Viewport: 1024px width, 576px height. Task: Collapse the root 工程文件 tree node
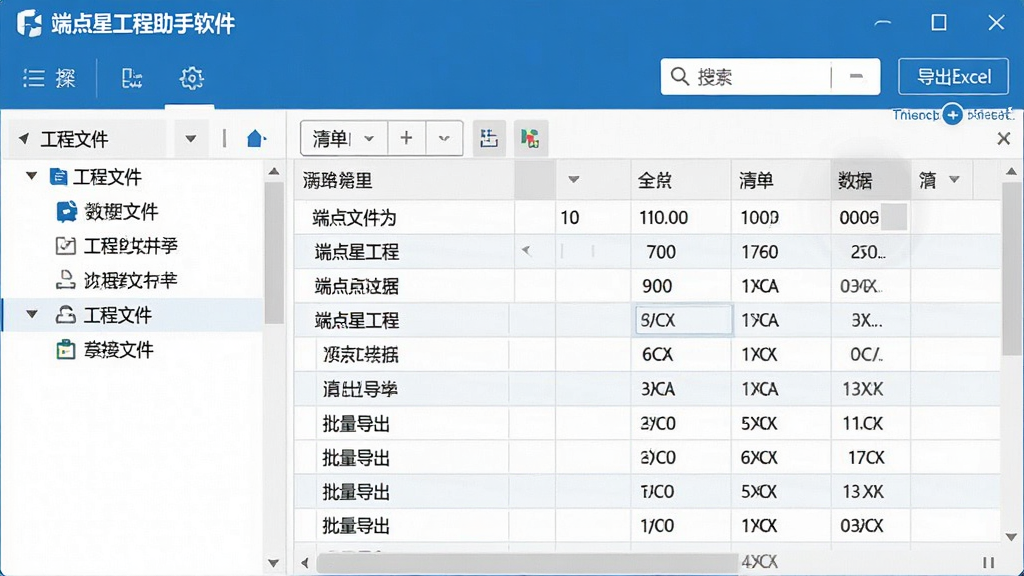pyautogui.click(x=31, y=176)
